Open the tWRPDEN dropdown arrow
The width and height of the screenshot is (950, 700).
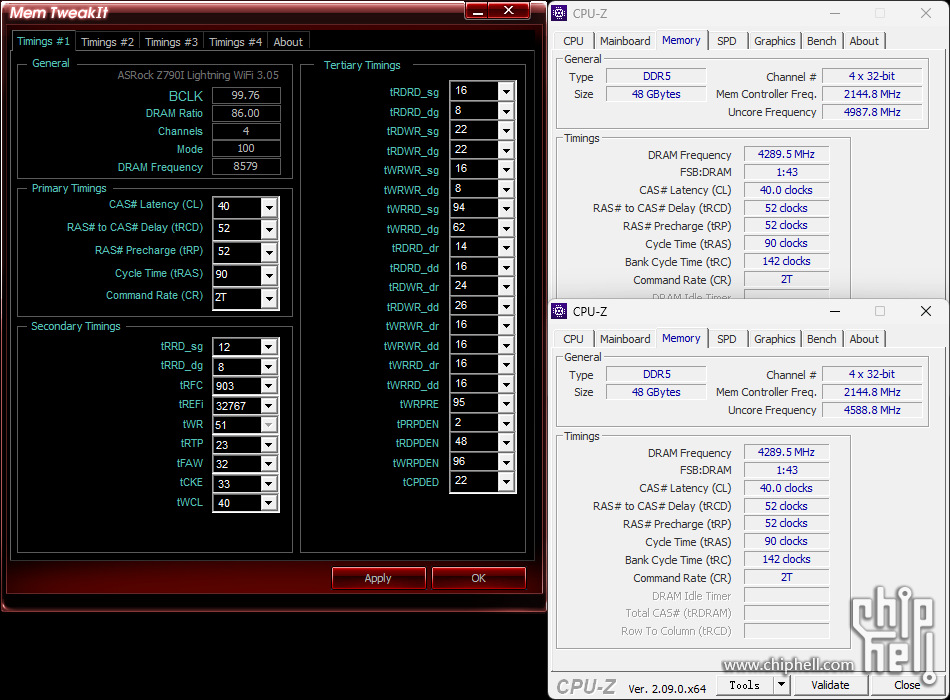(506, 462)
